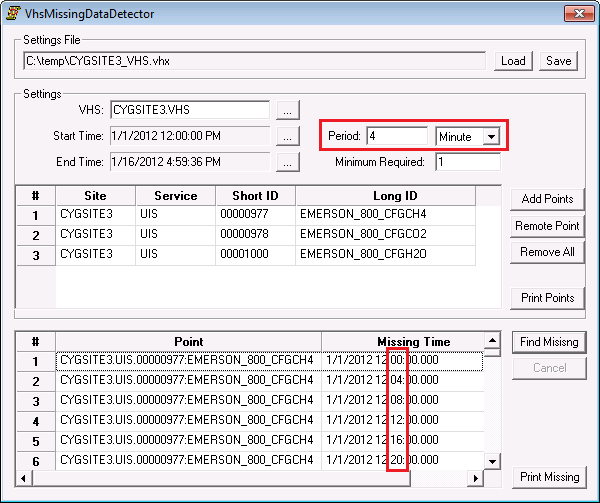Click the results vertical scrollbar up arrow
This screenshot has width=600, height=503.
492,340
